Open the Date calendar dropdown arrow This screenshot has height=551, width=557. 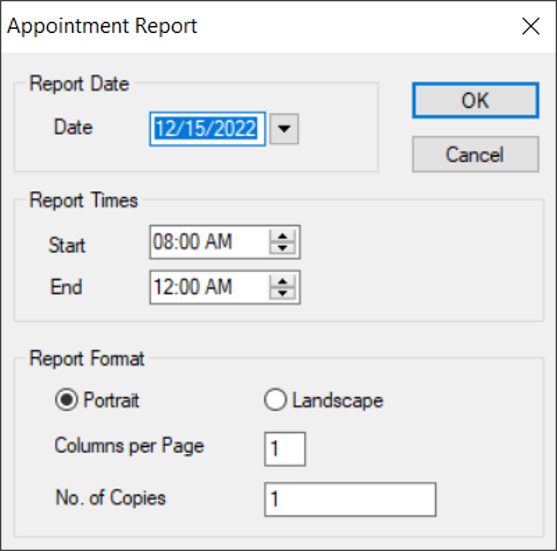[x=284, y=129]
